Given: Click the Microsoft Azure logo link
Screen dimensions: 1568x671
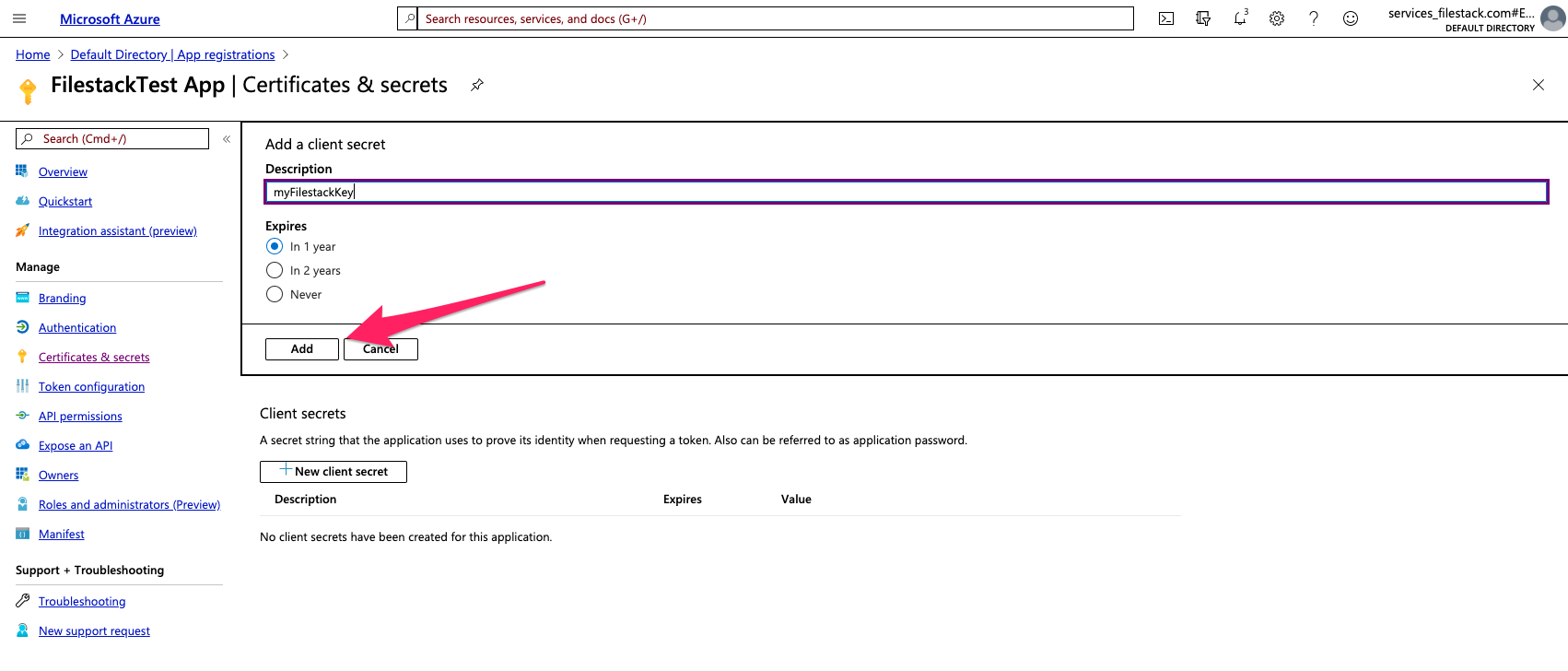Looking at the screenshot, I should pyautogui.click(x=110, y=19).
